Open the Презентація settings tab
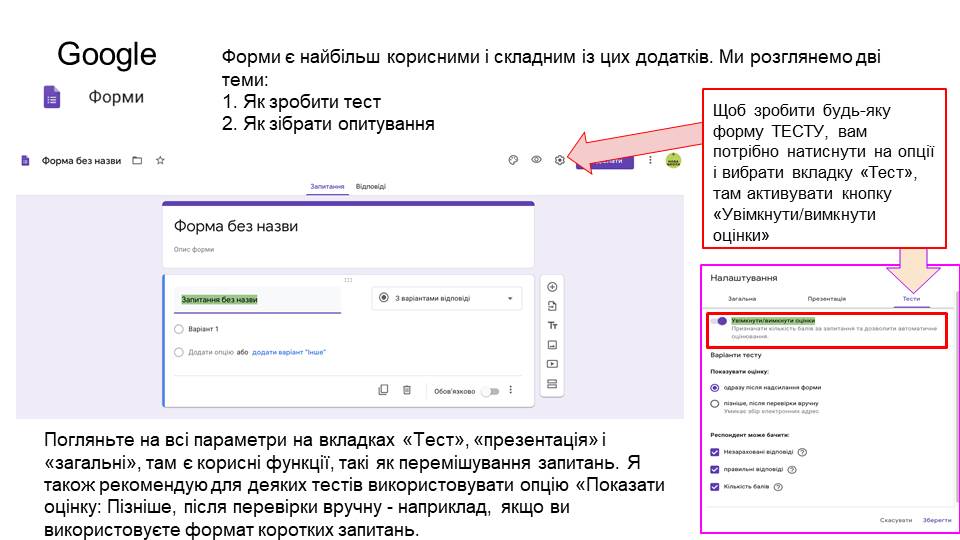 826,299
